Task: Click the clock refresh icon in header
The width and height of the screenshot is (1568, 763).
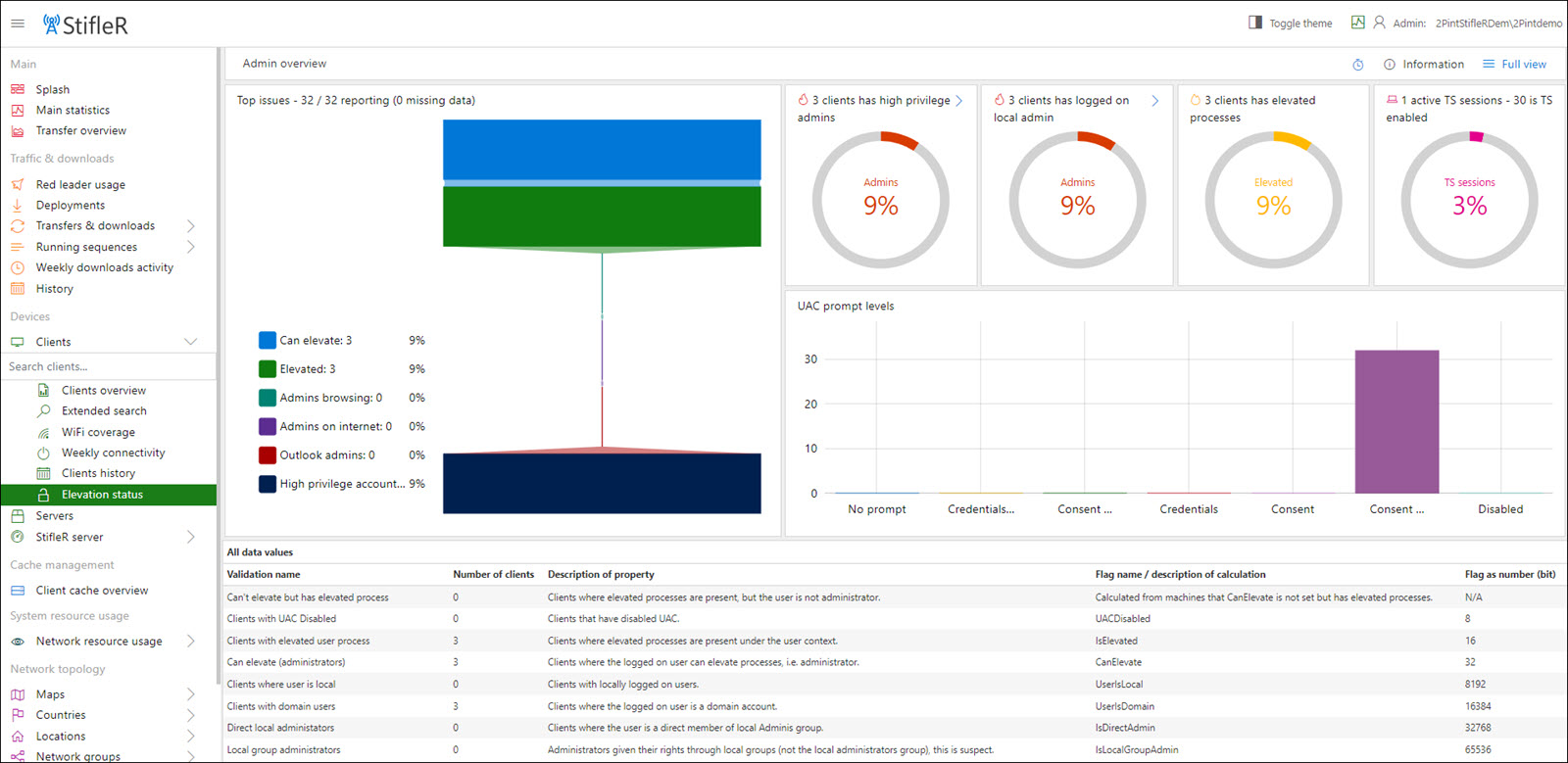Action: click(x=1357, y=65)
